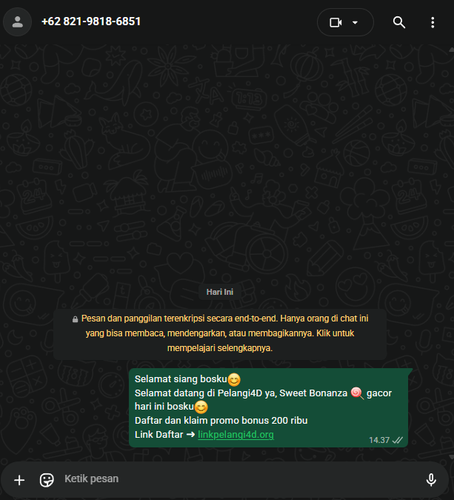Image resolution: width=454 pixels, height=500 pixels.
Task: Open the linkpelangi4d.org link
Action: coord(236,434)
